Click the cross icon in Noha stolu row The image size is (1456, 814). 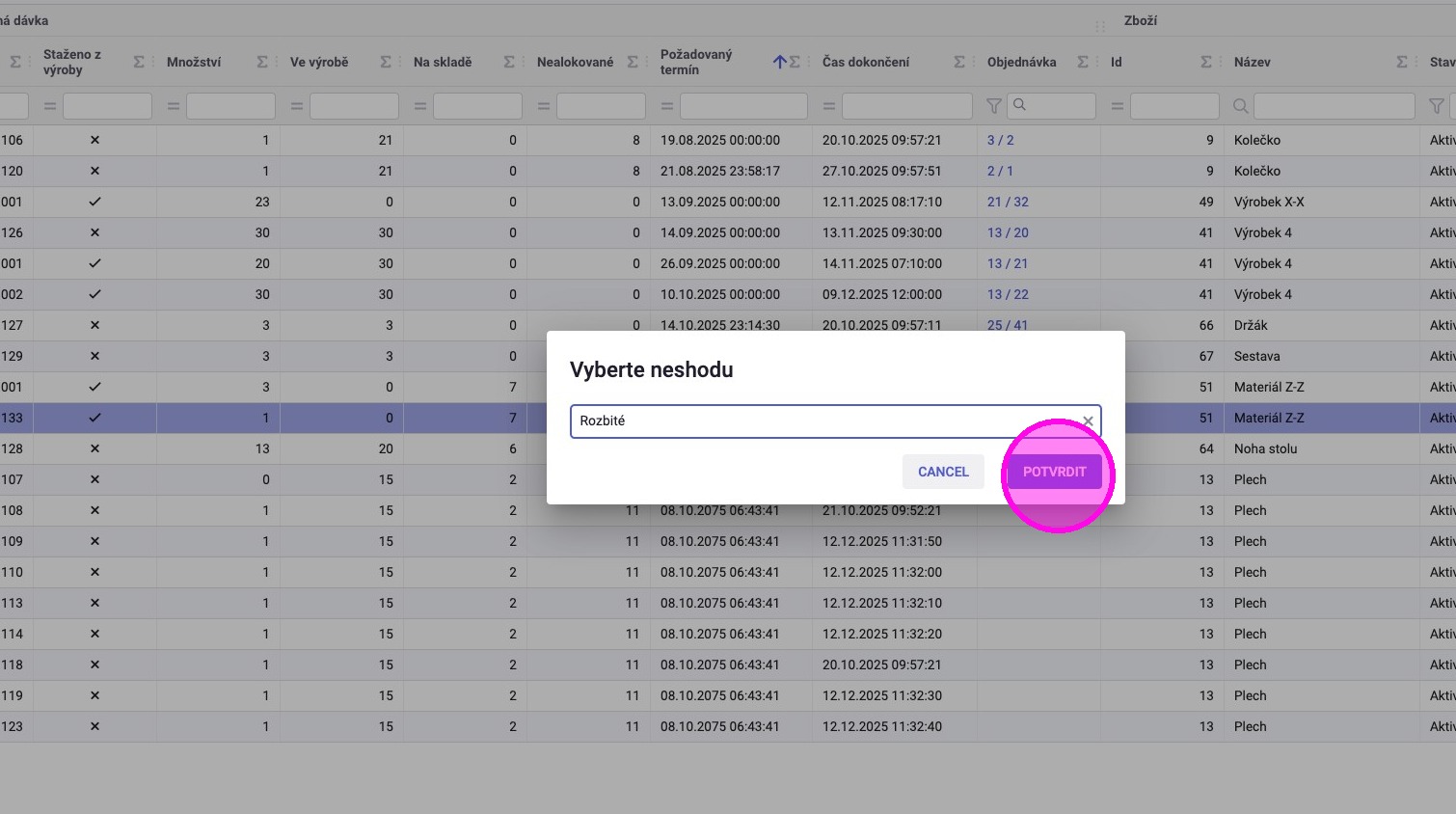pos(94,448)
